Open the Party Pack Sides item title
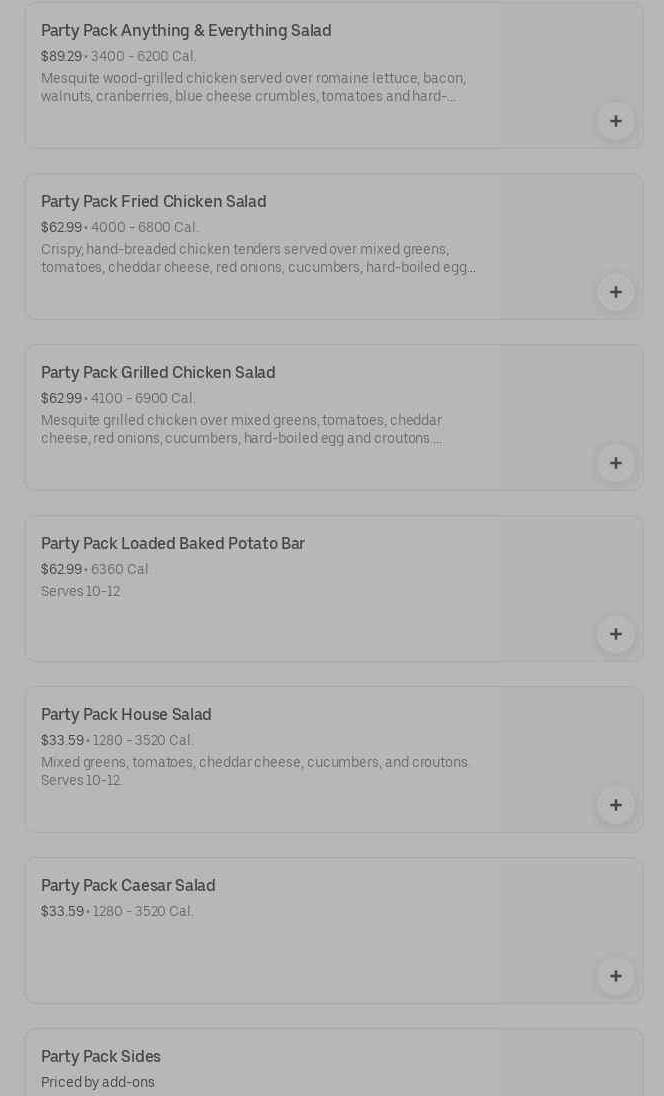The height and width of the screenshot is (1096, 664). (x=100, y=1057)
